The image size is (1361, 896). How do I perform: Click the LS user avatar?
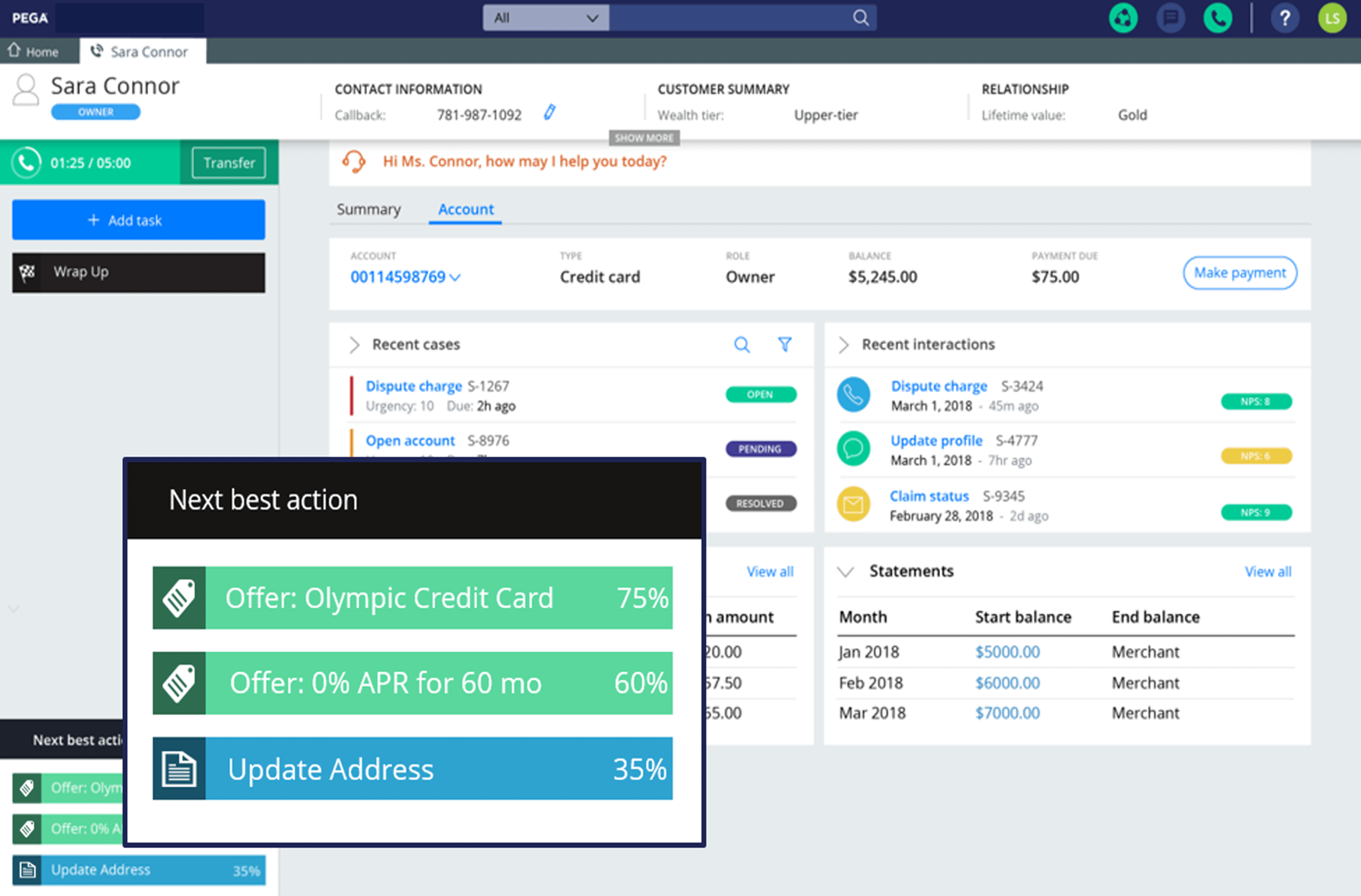click(x=1332, y=18)
